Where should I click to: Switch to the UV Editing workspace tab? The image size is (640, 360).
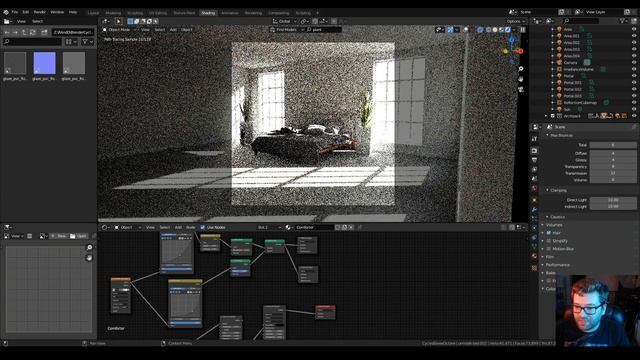pos(158,13)
